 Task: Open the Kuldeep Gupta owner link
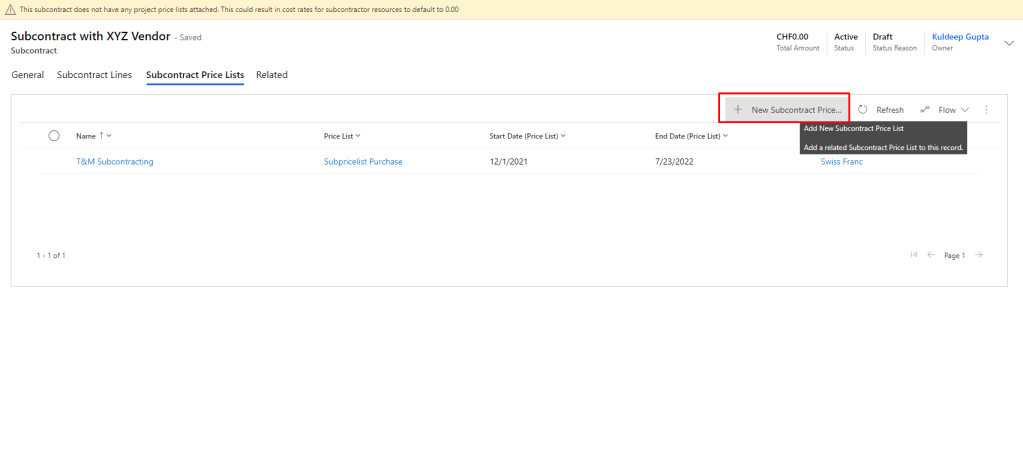point(960,37)
